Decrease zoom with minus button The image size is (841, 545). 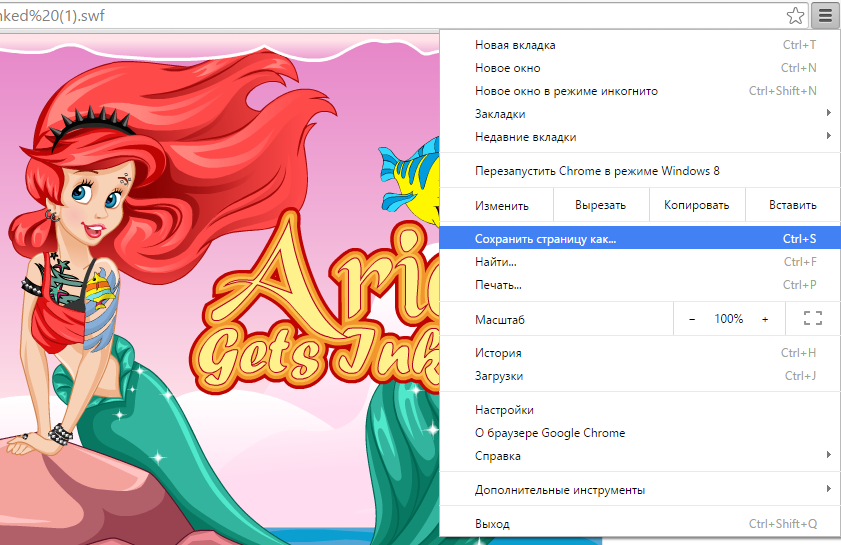[x=692, y=319]
